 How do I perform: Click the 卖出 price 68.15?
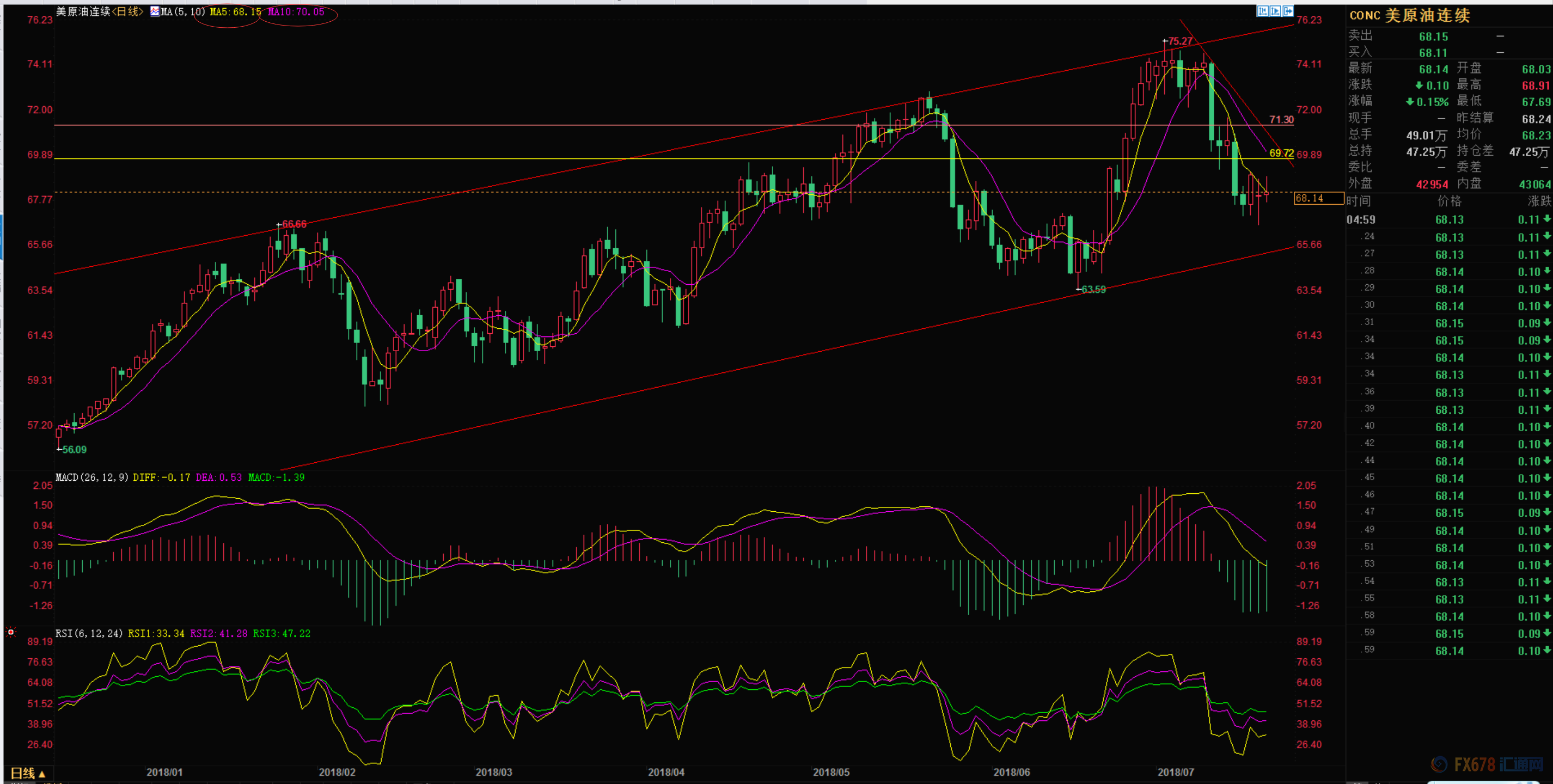click(x=1433, y=37)
